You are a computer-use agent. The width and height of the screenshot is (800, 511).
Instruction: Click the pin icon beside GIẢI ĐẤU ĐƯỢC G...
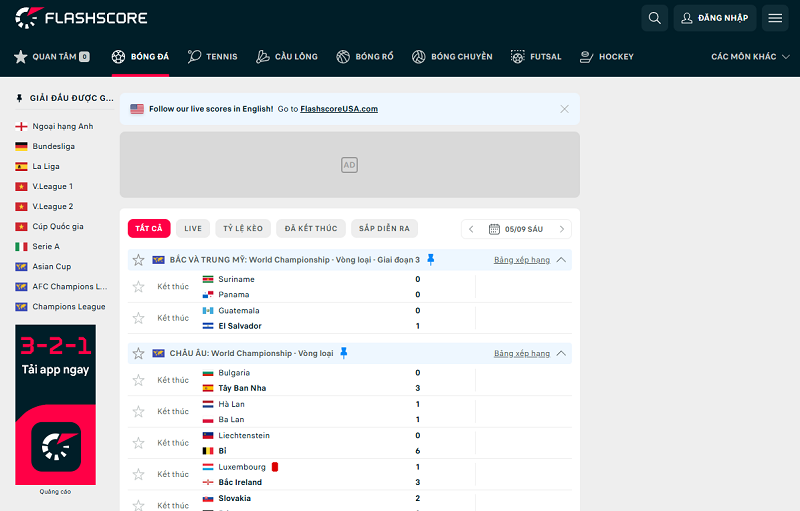click(19, 98)
